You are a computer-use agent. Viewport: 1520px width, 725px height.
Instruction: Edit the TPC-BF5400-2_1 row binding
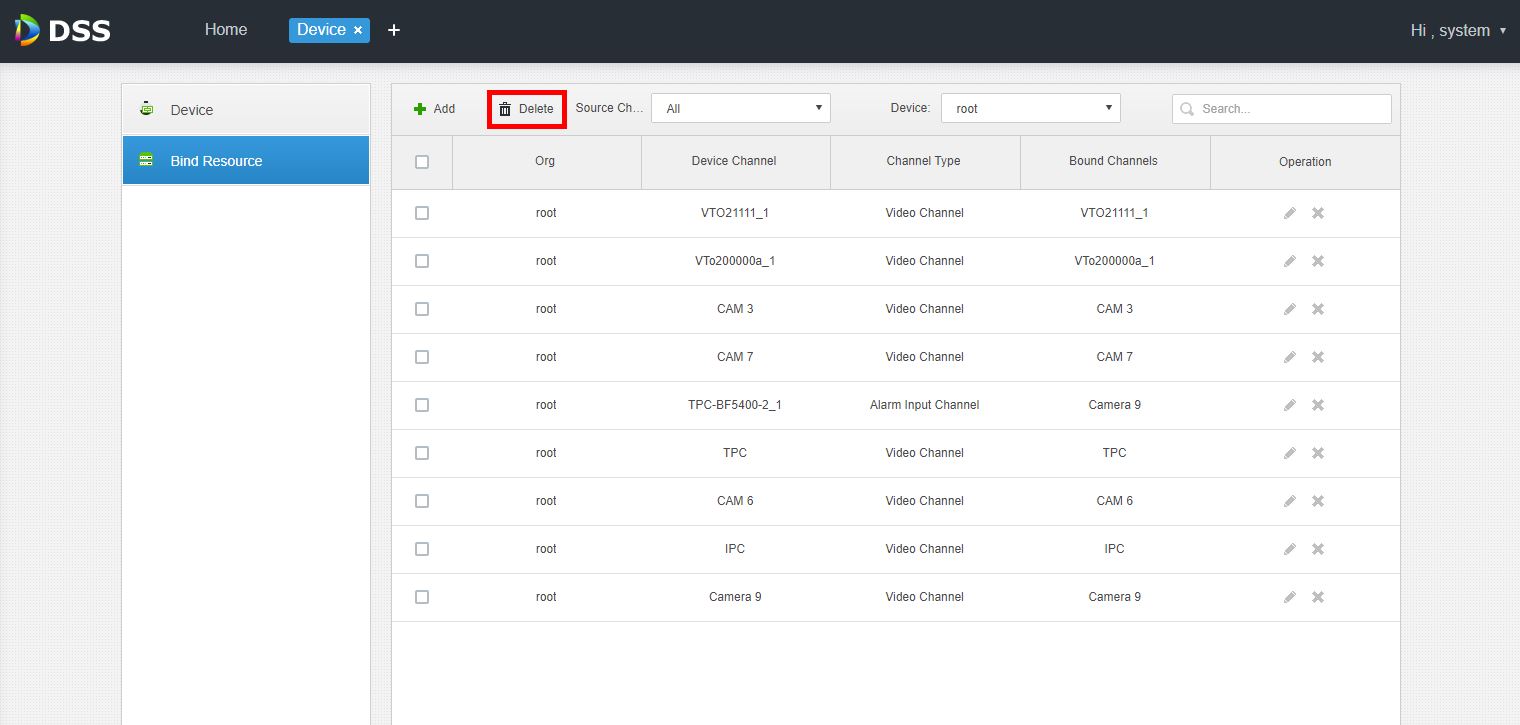1290,405
